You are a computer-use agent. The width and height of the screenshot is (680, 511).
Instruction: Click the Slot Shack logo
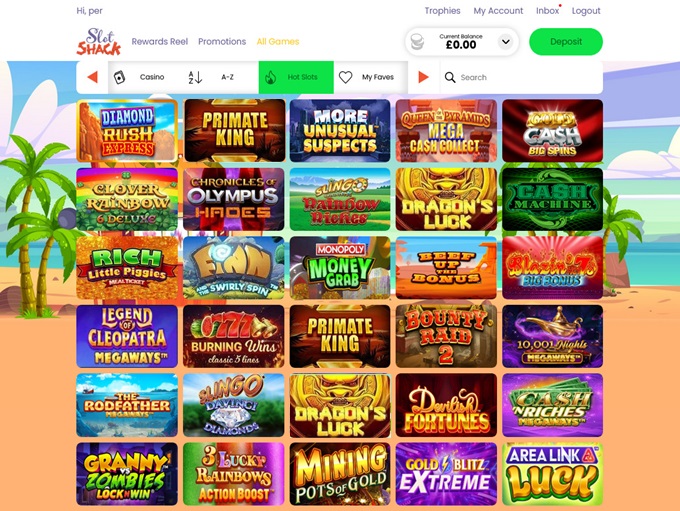98,42
